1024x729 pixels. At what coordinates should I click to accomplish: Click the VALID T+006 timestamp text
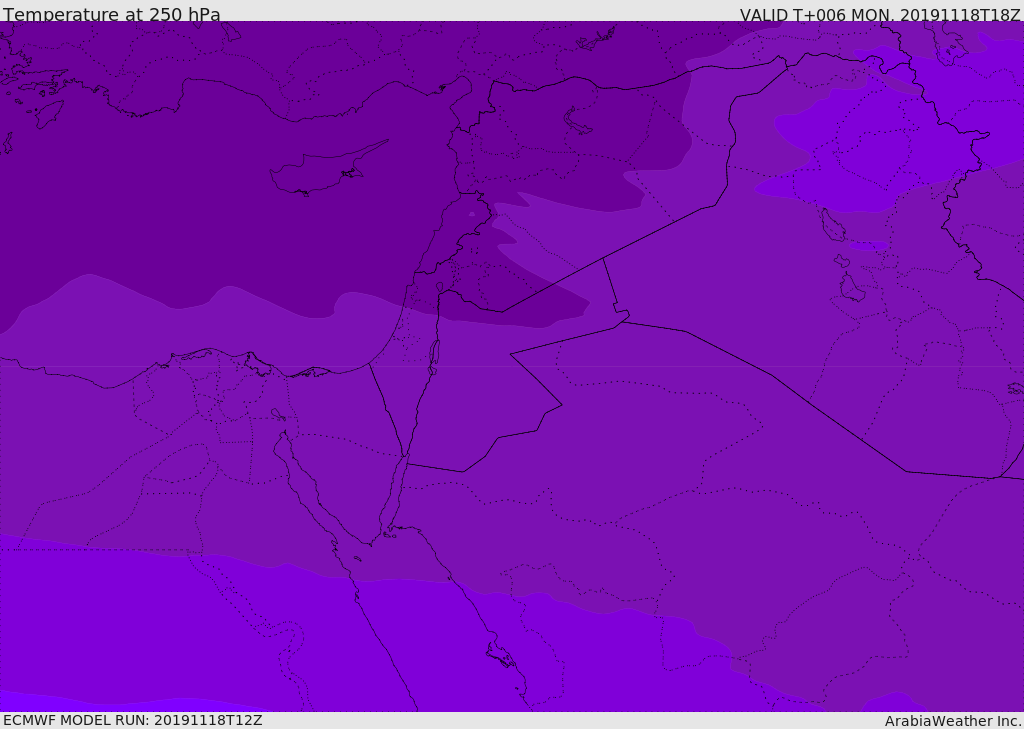tap(879, 15)
